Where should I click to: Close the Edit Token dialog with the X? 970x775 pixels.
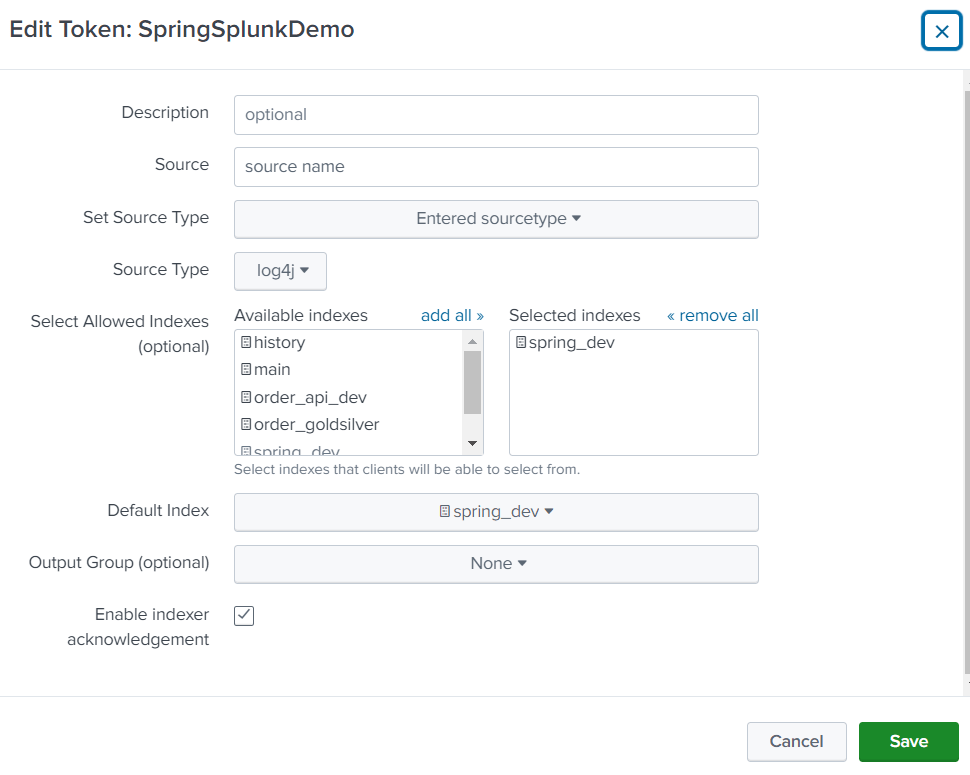click(941, 30)
